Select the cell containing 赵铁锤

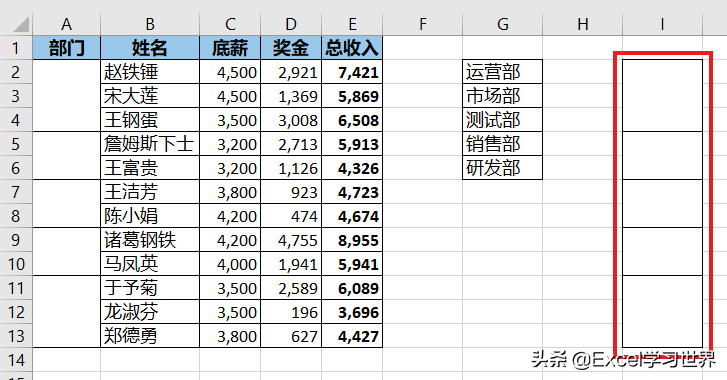tap(150, 72)
